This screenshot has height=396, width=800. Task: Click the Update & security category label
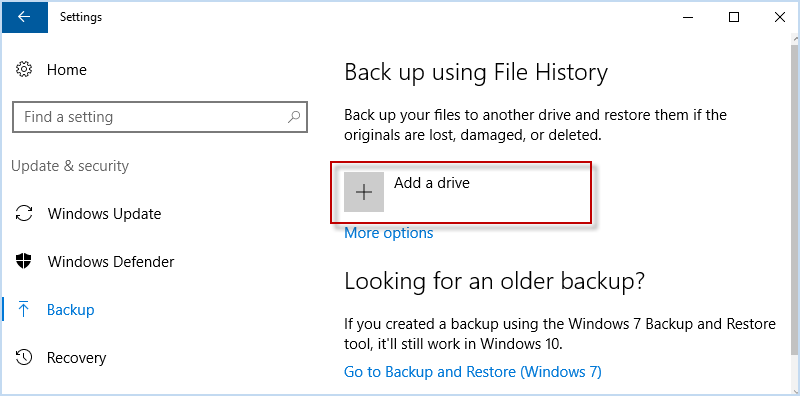[x=70, y=166]
